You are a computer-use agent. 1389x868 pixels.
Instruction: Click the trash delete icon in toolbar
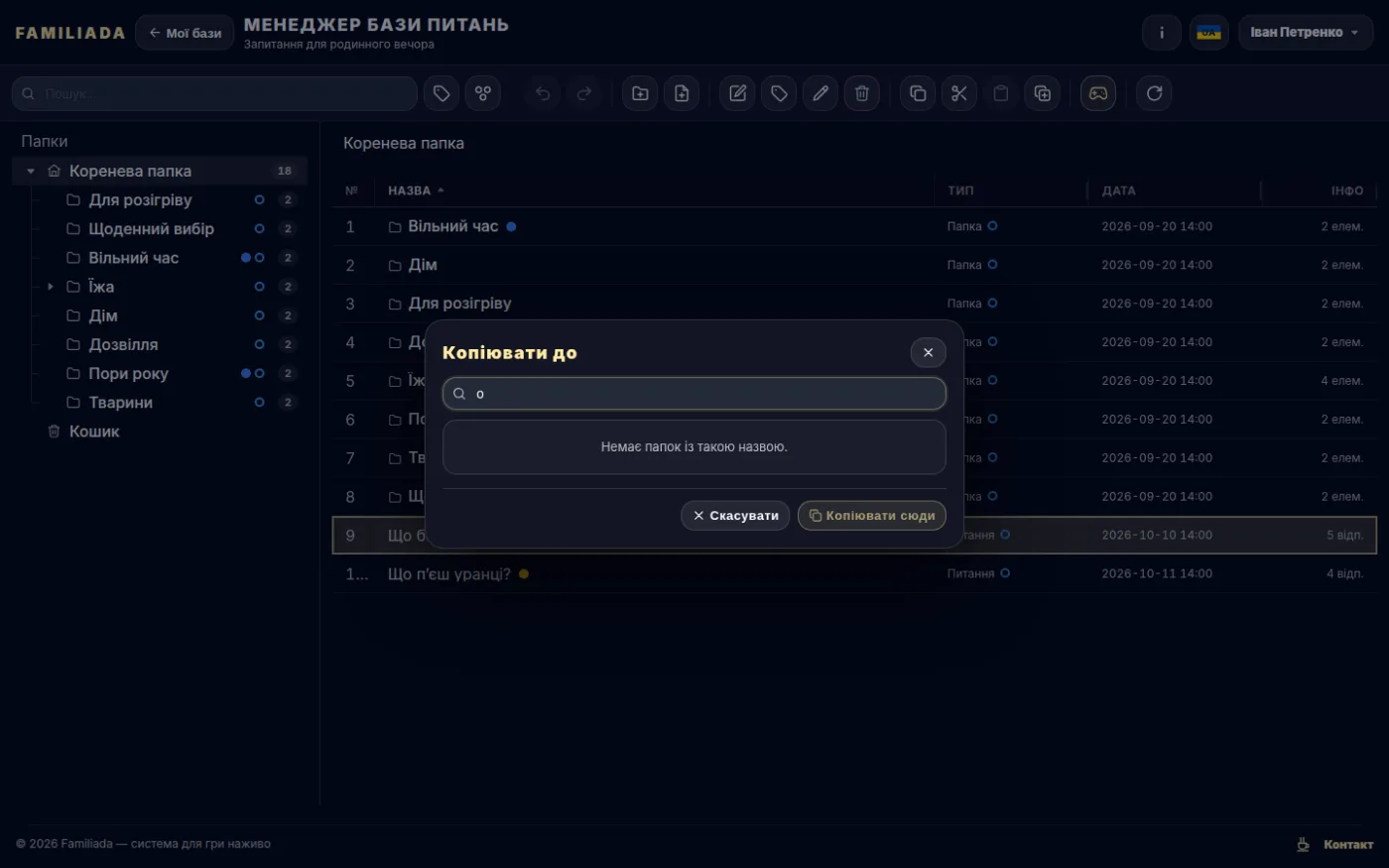click(862, 93)
